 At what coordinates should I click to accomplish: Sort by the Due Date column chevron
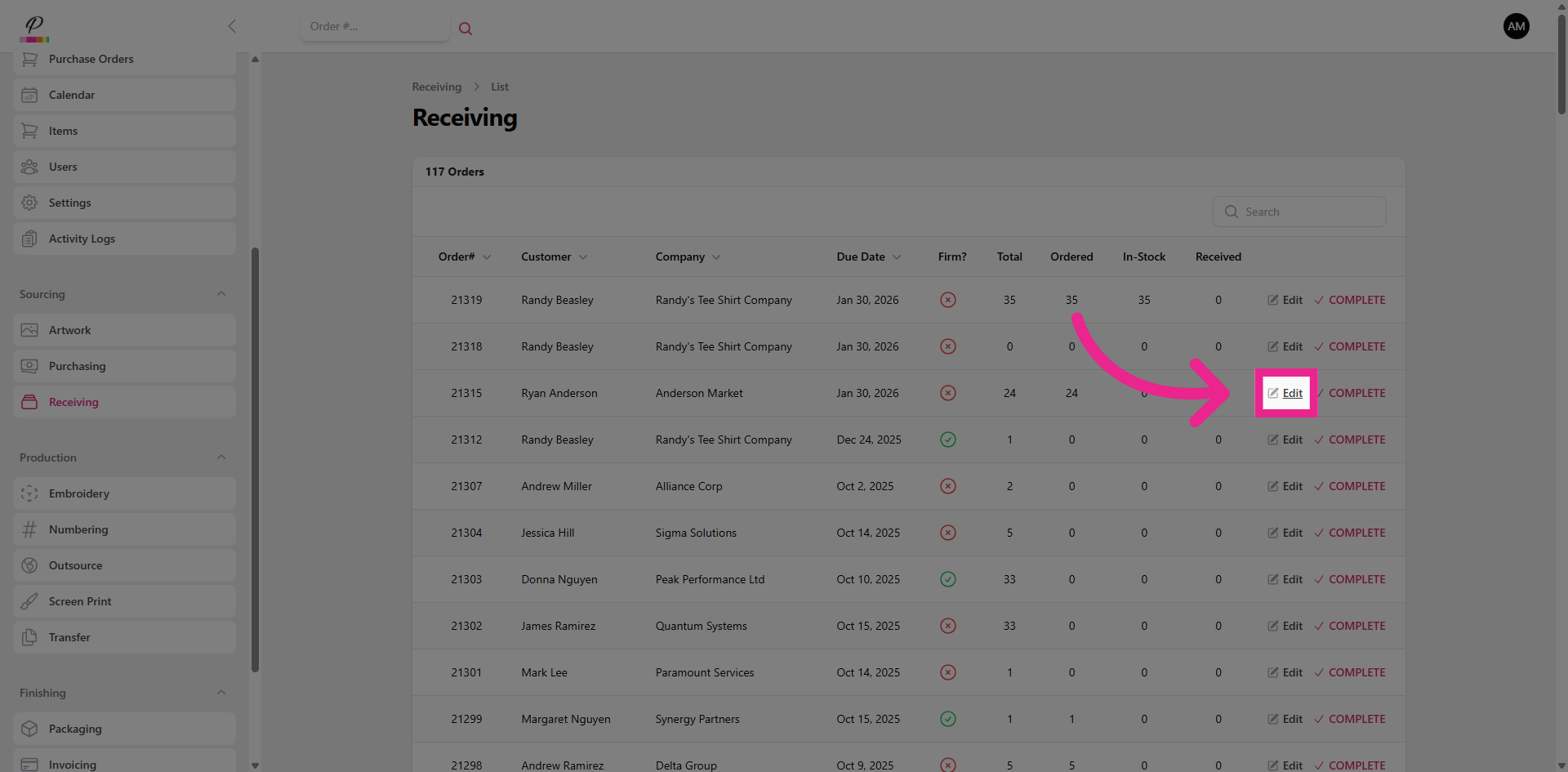pos(897,257)
